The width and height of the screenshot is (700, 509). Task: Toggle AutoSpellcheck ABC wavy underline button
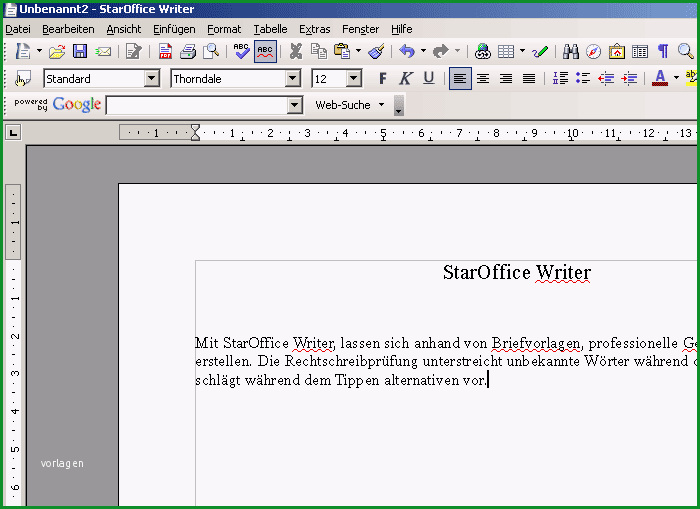click(x=265, y=51)
